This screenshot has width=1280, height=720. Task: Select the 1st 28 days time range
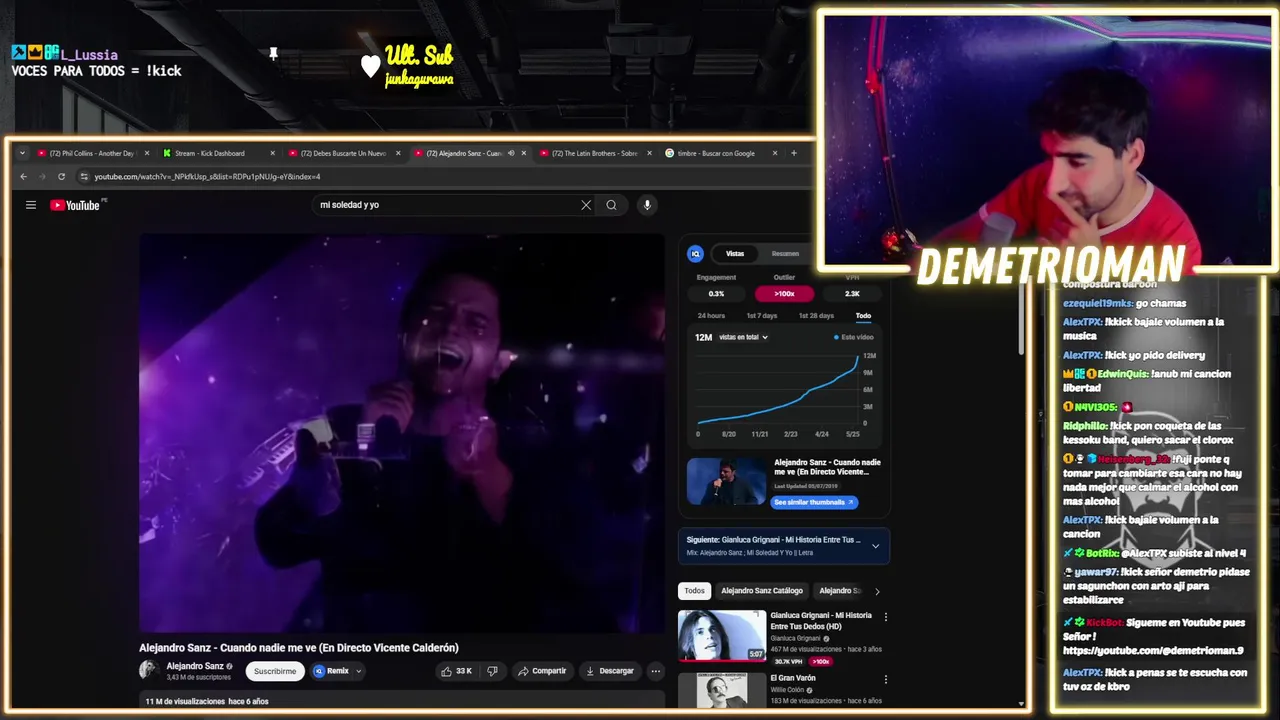[816, 316]
